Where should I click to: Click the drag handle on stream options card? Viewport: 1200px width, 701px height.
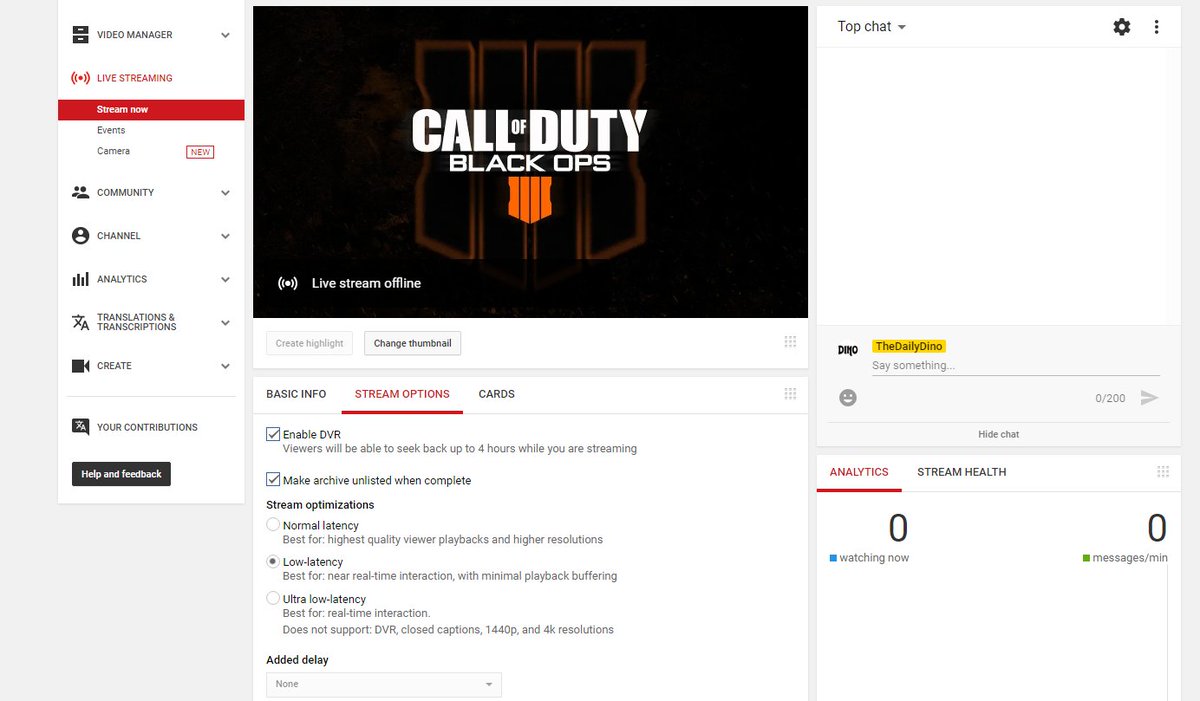pyautogui.click(x=790, y=393)
